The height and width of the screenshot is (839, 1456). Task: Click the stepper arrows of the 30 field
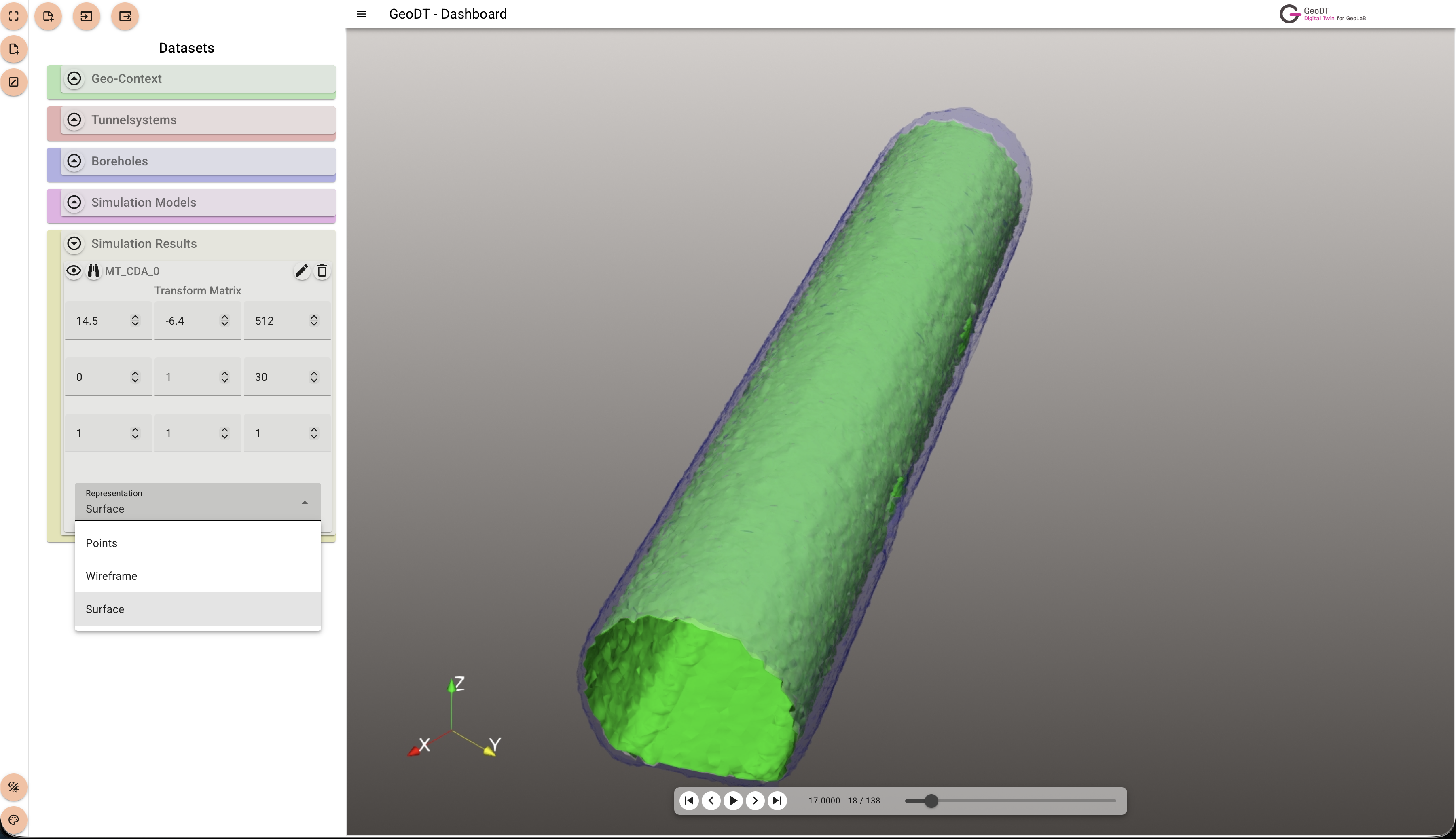[313, 377]
